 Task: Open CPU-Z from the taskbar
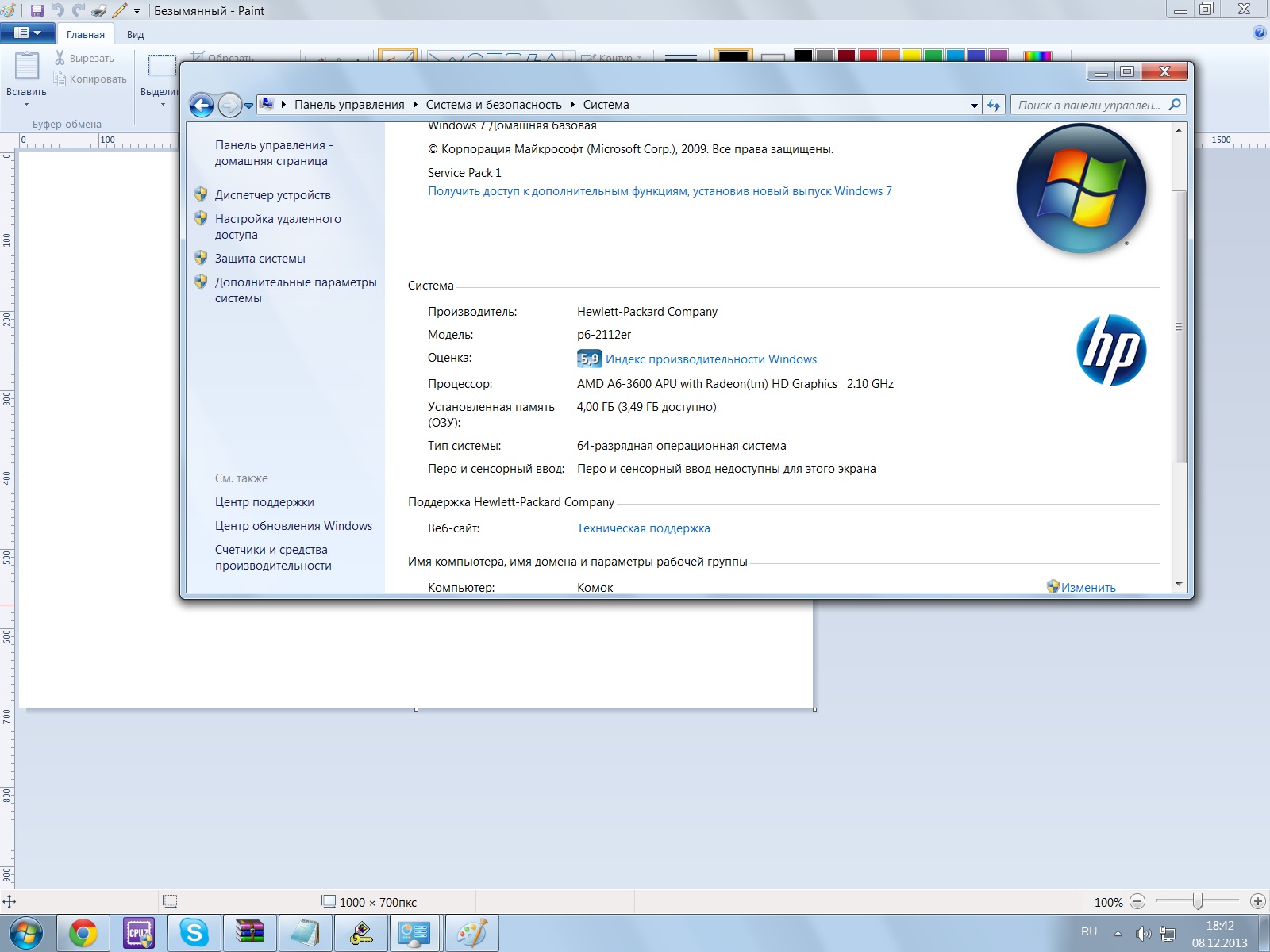(138, 933)
